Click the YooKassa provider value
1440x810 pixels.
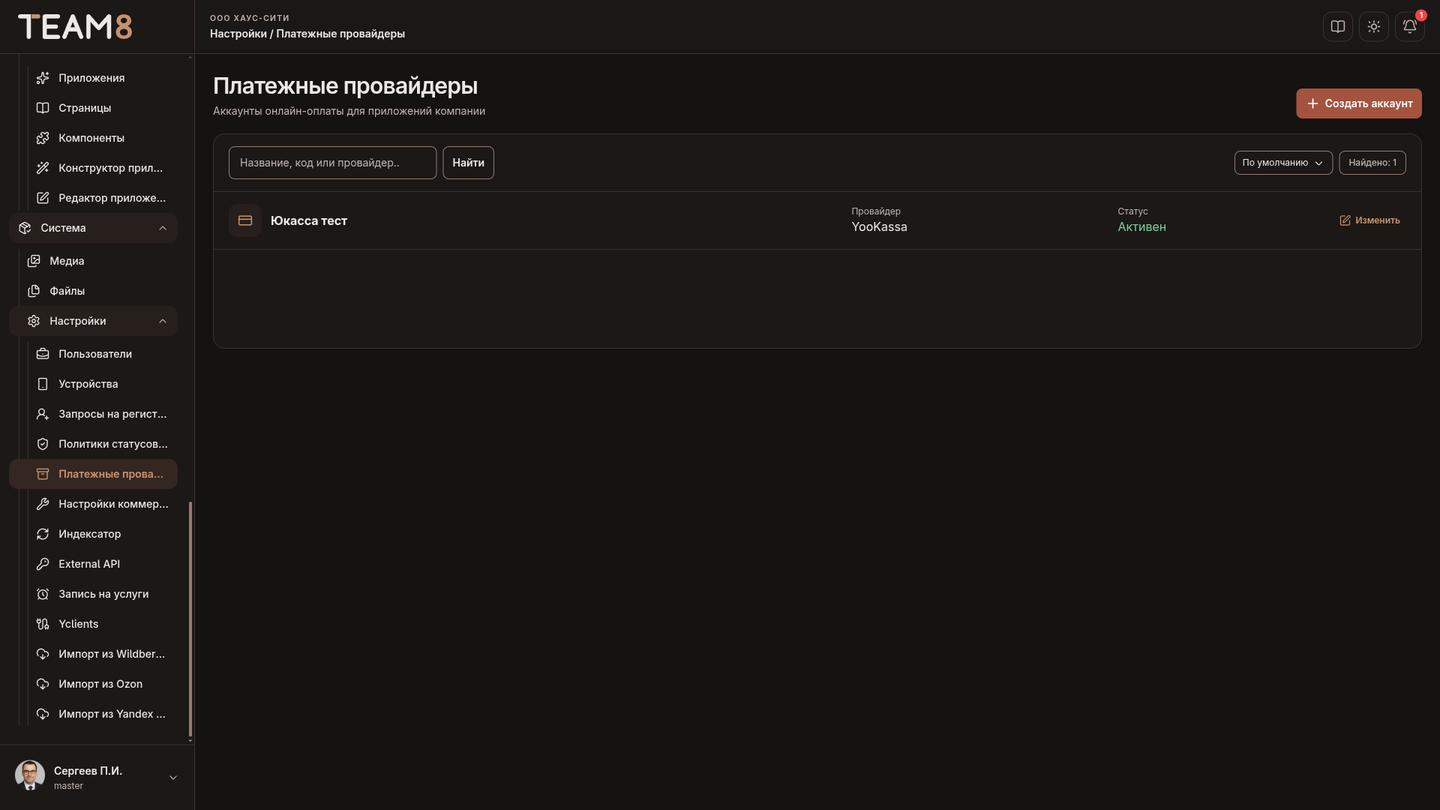879,227
